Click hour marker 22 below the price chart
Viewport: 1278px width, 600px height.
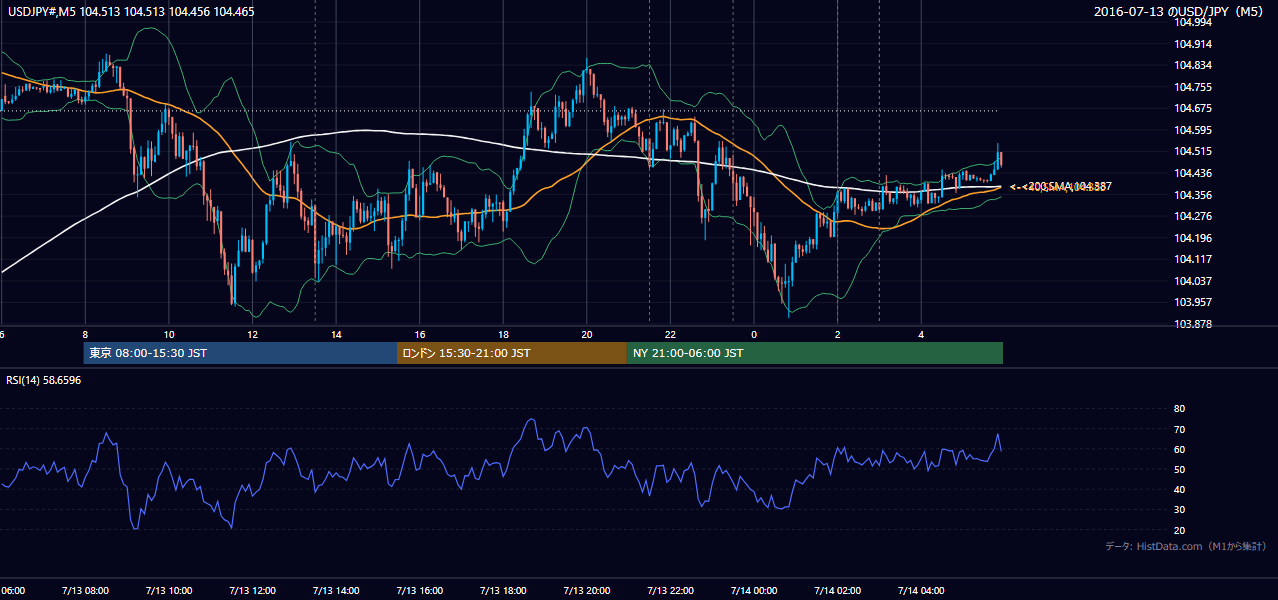pos(671,335)
